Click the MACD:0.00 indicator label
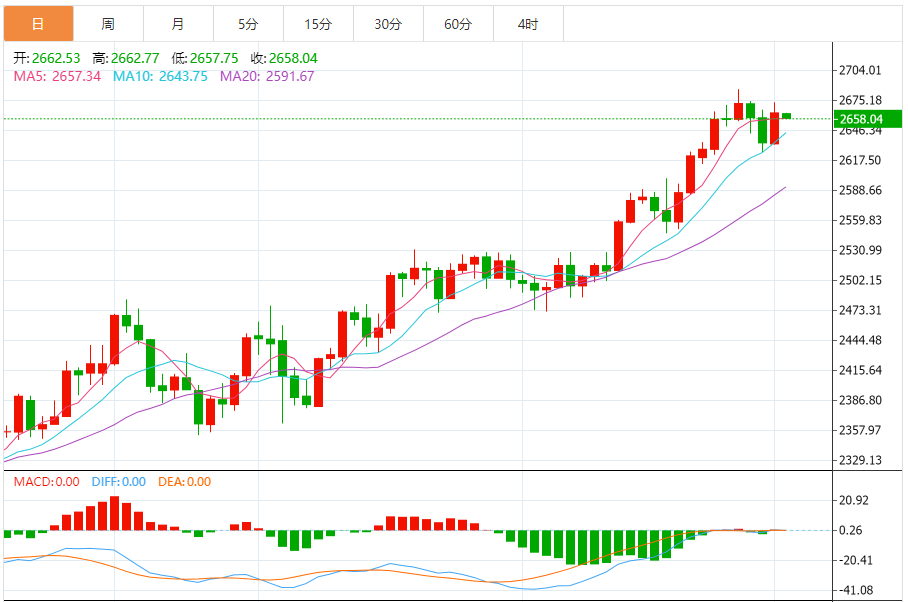Viewport: 908px width, 602px height. 46,482
